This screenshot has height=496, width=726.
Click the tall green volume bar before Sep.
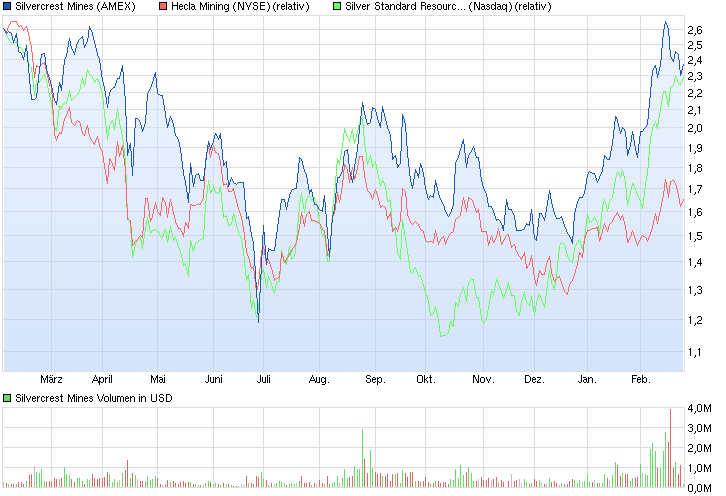[363, 458]
